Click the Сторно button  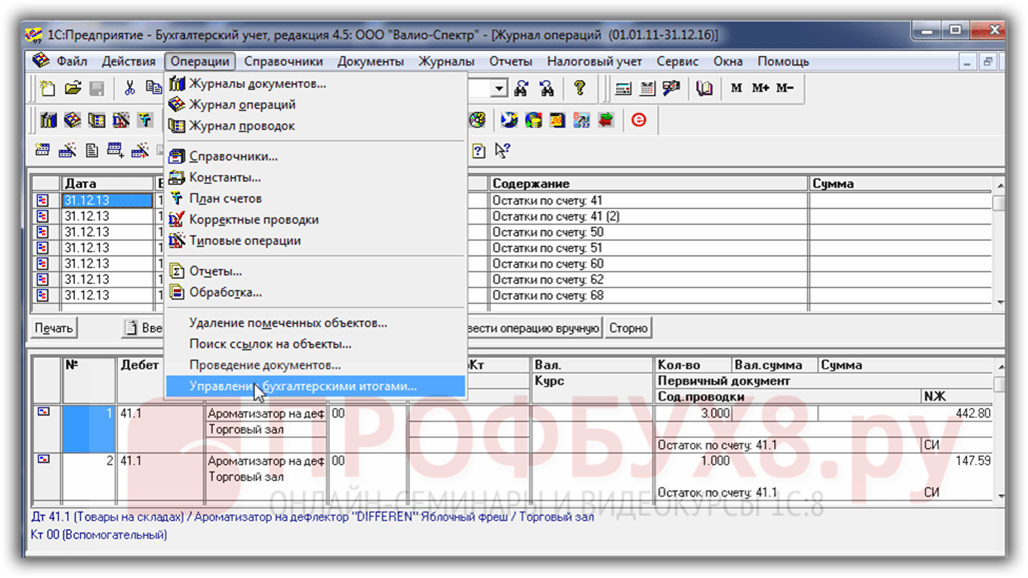pos(628,328)
